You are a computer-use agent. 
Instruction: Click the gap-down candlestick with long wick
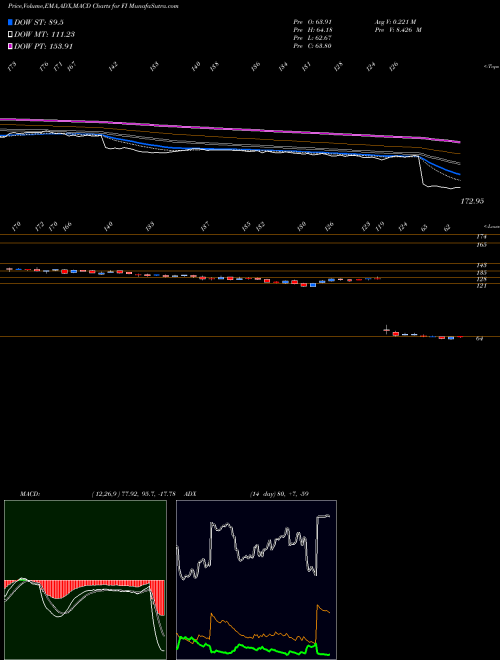point(386,330)
